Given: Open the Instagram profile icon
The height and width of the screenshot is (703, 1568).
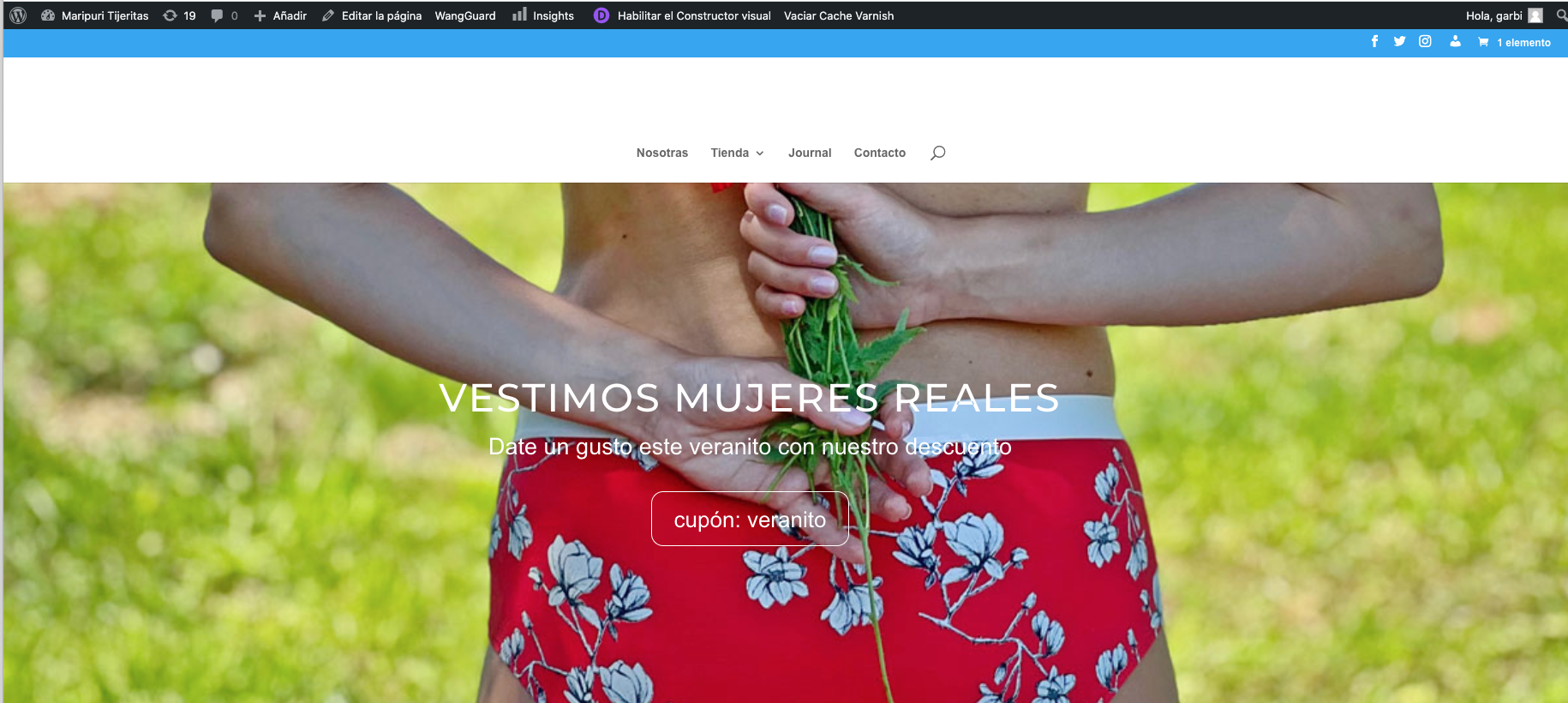Looking at the screenshot, I should [x=1425, y=41].
